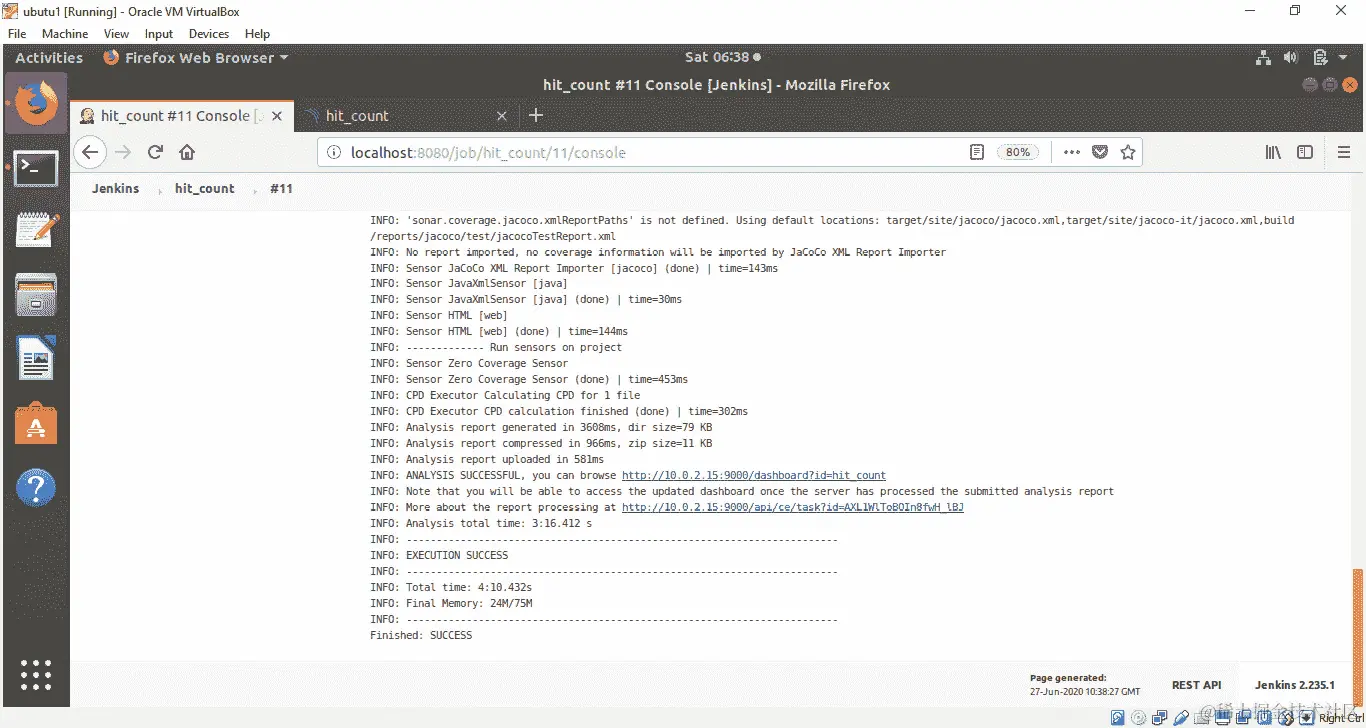This screenshot has width=1366, height=728.
Task: Open Firefox hamburger menu
Action: tap(1344, 152)
